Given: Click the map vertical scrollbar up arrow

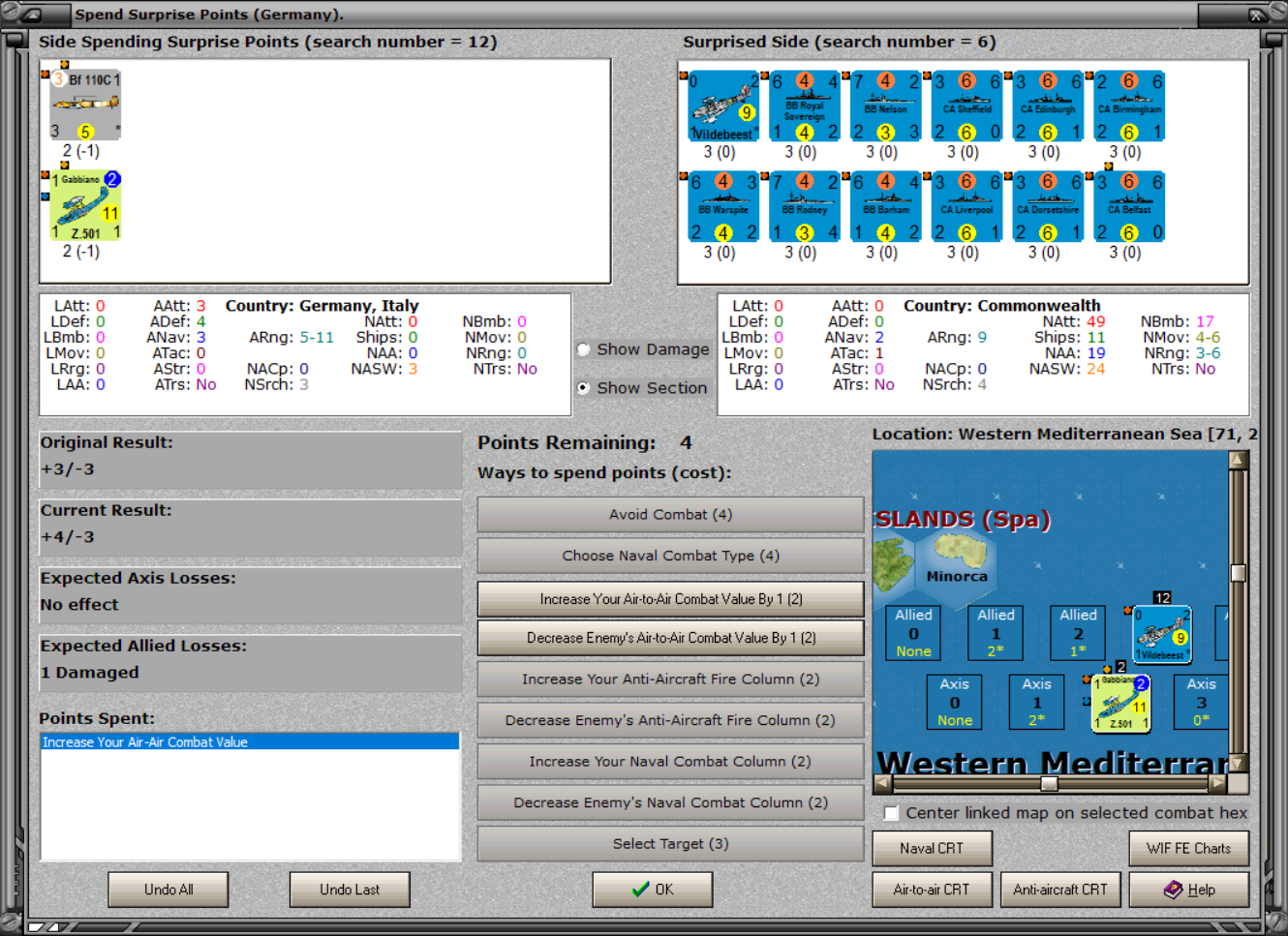Looking at the screenshot, I should coord(1237,459).
